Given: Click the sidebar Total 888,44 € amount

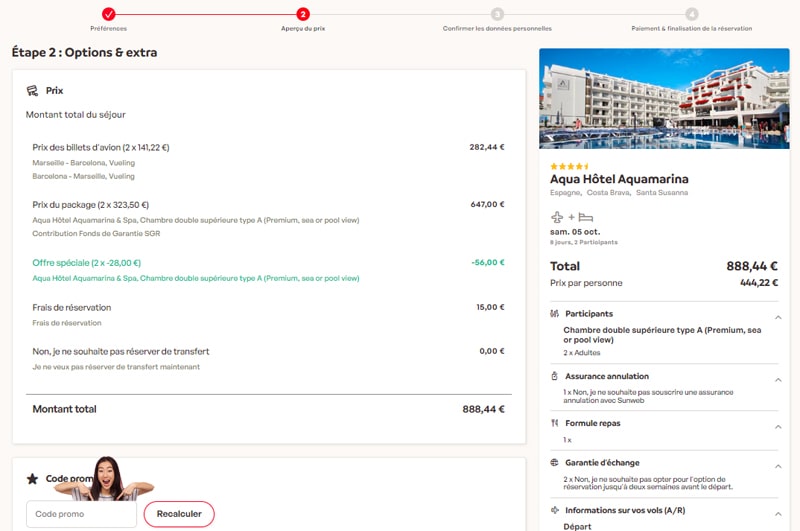Looking at the screenshot, I should [x=752, y=266].
